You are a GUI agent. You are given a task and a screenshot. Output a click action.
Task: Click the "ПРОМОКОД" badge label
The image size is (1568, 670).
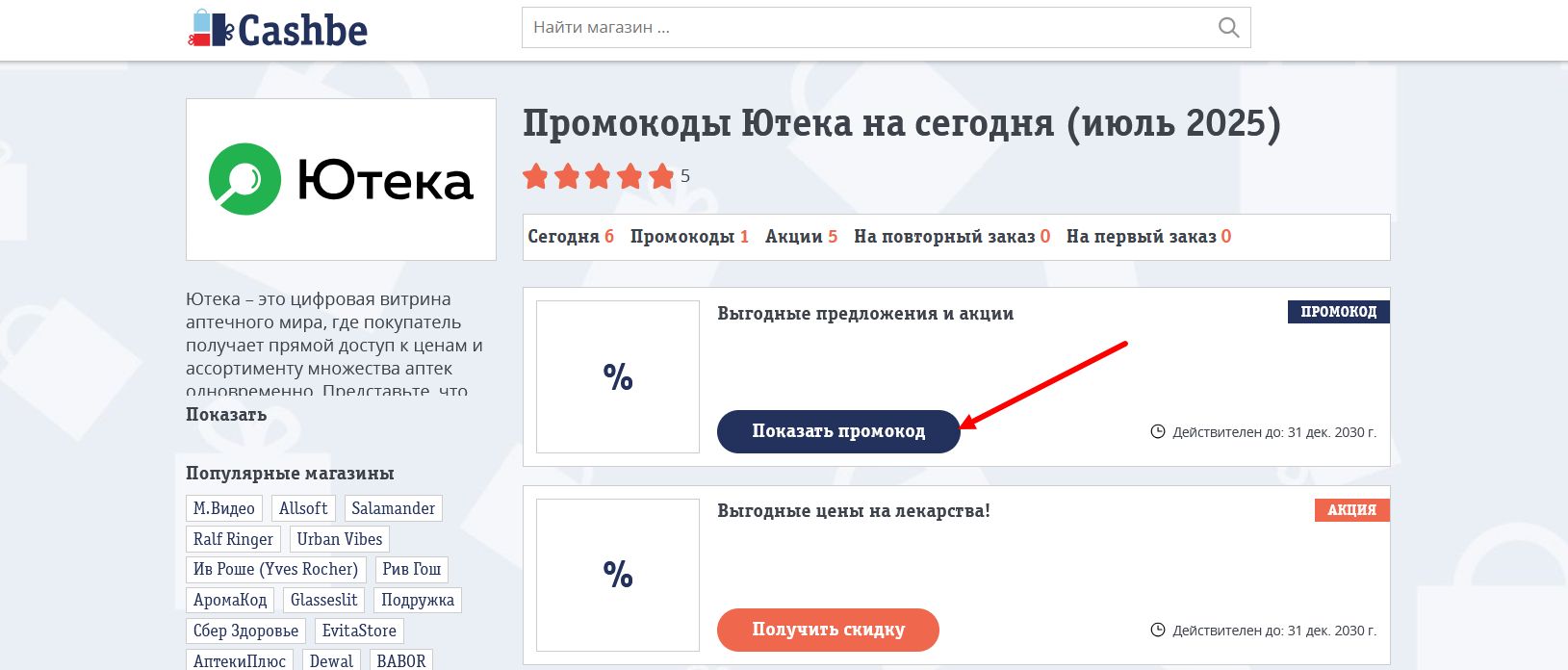[x=1339, y=312]
